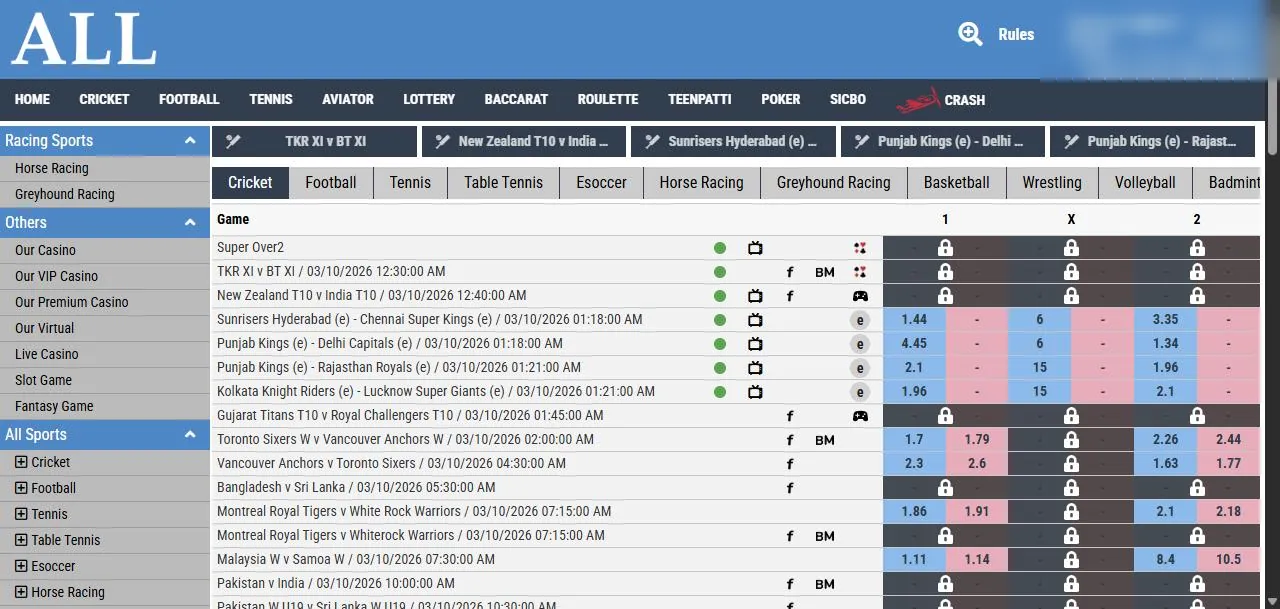Expand the Esoccer node in the All Sports tree
Screen dimensions: 1280x609
click(21, 566)
